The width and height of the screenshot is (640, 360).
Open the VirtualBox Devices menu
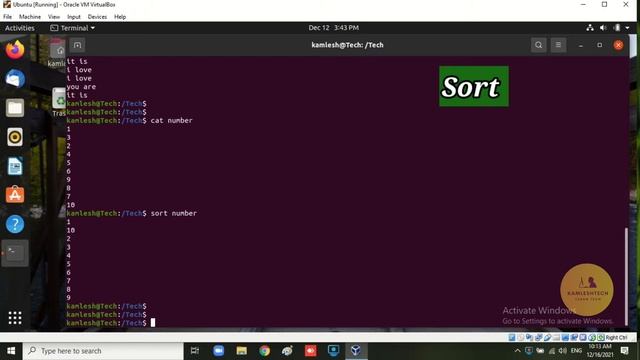(x=97, y=17)
